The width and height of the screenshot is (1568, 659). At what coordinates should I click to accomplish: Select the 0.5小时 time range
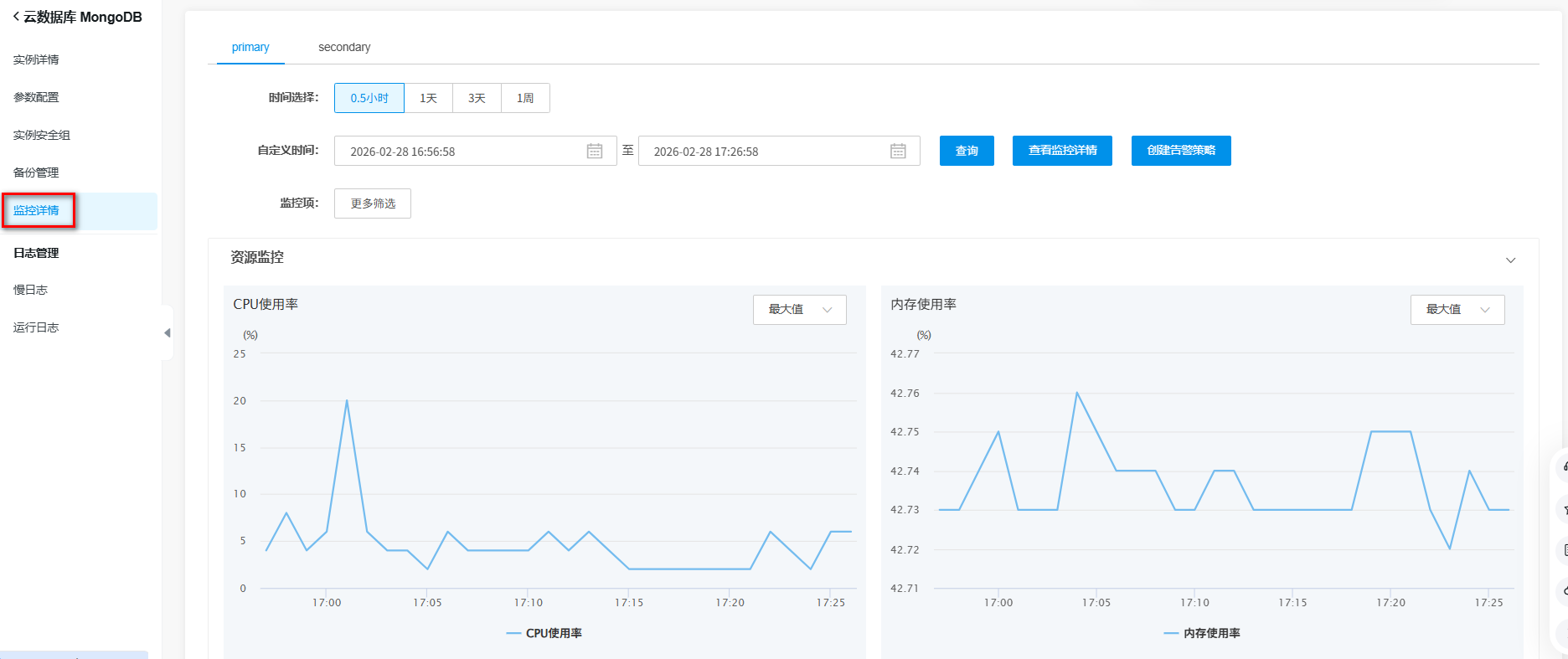click(369, 98)
